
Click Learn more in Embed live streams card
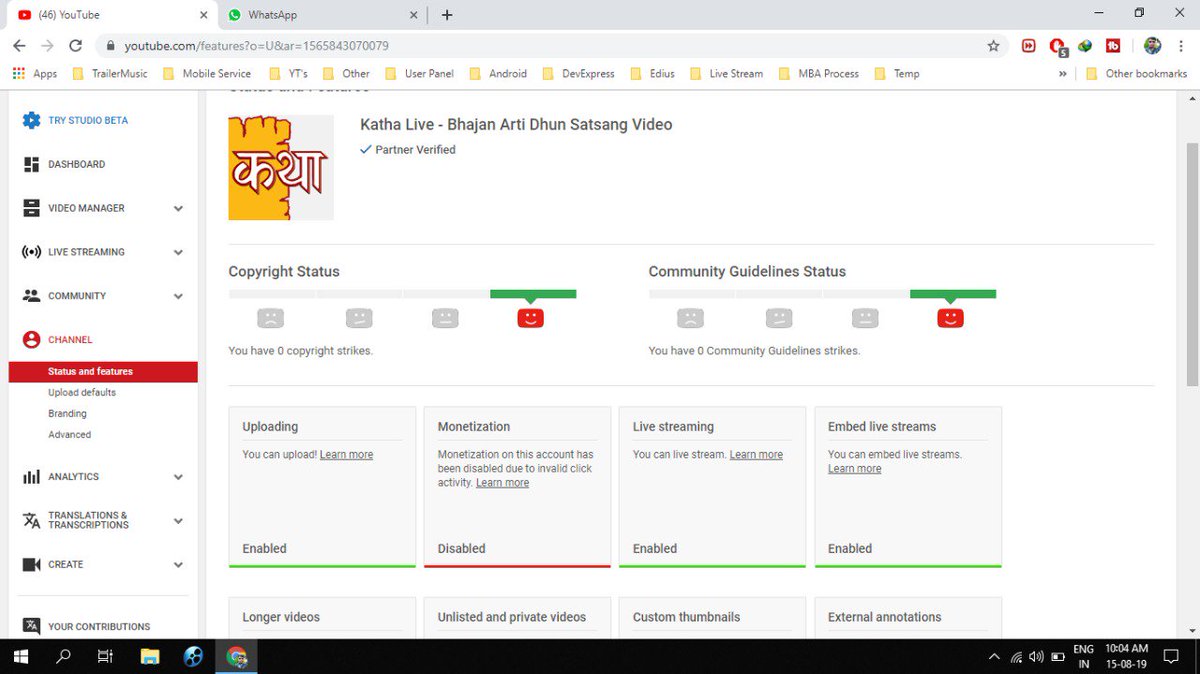click(855, 469)
